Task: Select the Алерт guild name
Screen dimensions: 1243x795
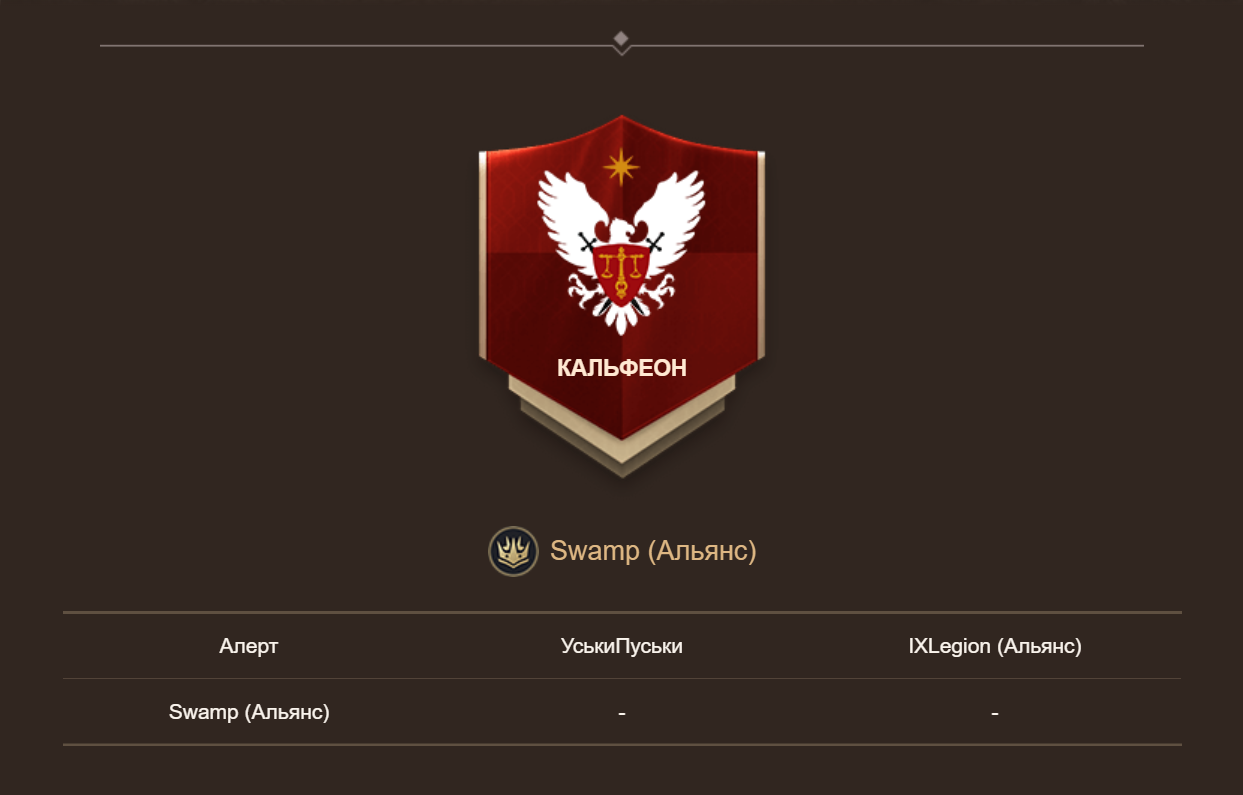Action: [x=249, y=646]
